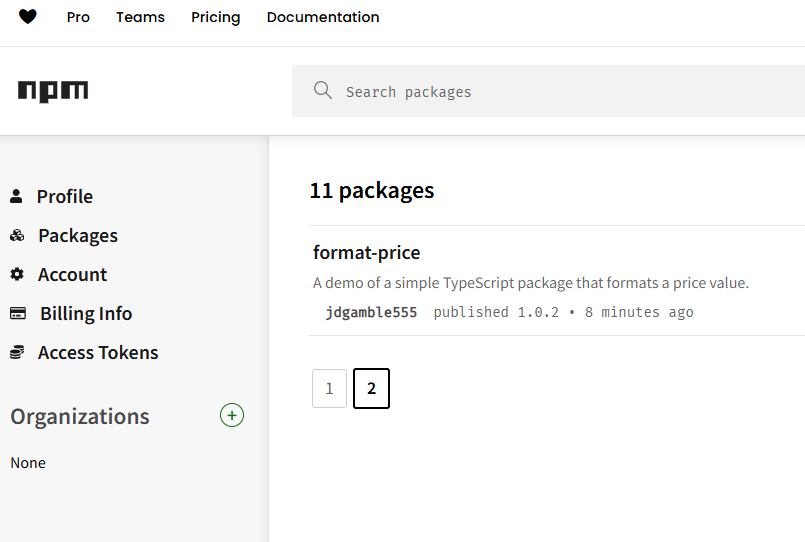Open the Billing Info link

tap(86, 314)
